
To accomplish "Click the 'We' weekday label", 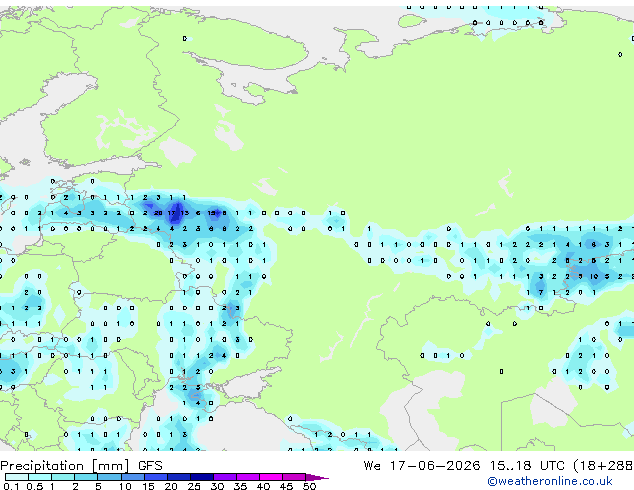I will (x=372, y=466).
